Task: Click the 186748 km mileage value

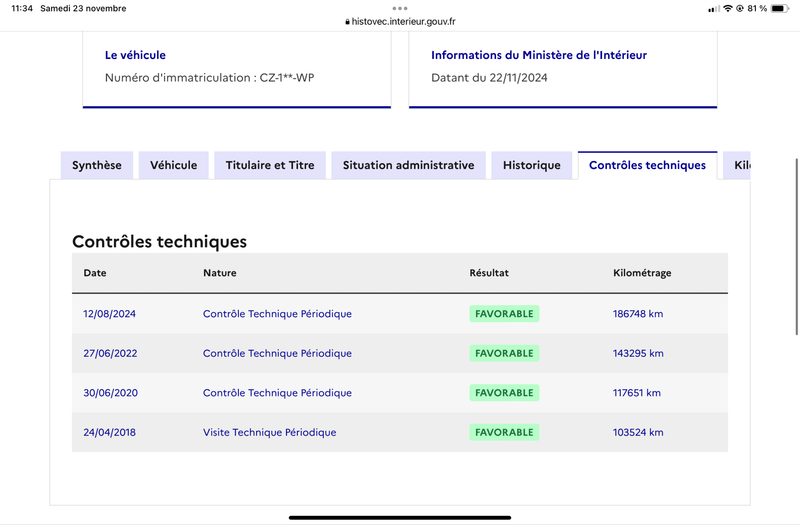Action: 638,314
